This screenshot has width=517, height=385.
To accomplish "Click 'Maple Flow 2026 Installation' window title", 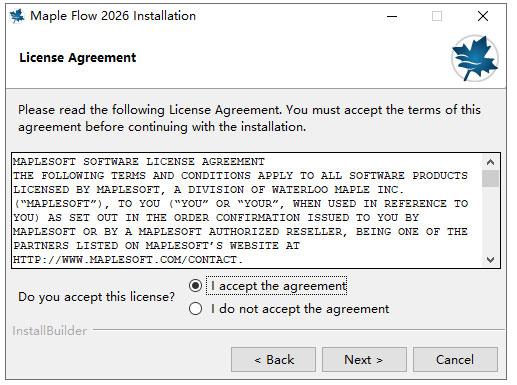I will tap(113, 16).
